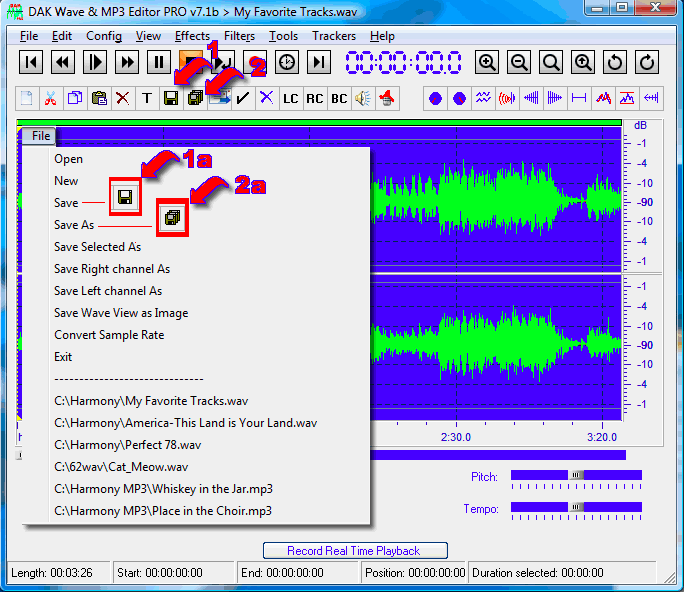Jump to end with the skip-to-end button
Viewport: 684px width, 592px height.
[319, 62]
